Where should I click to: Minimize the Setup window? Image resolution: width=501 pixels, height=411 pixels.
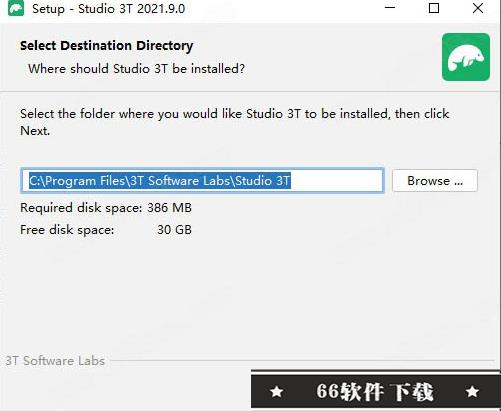(390, 8)
